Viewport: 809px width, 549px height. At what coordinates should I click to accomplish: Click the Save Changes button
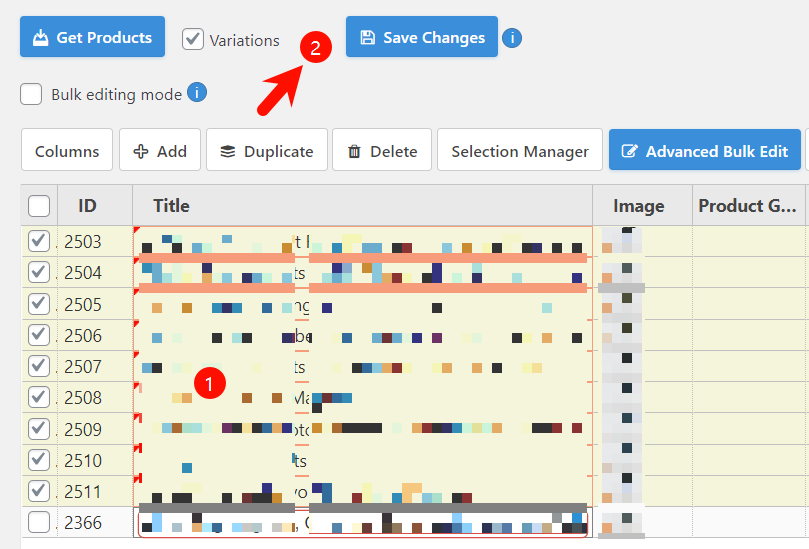(422, 37)
